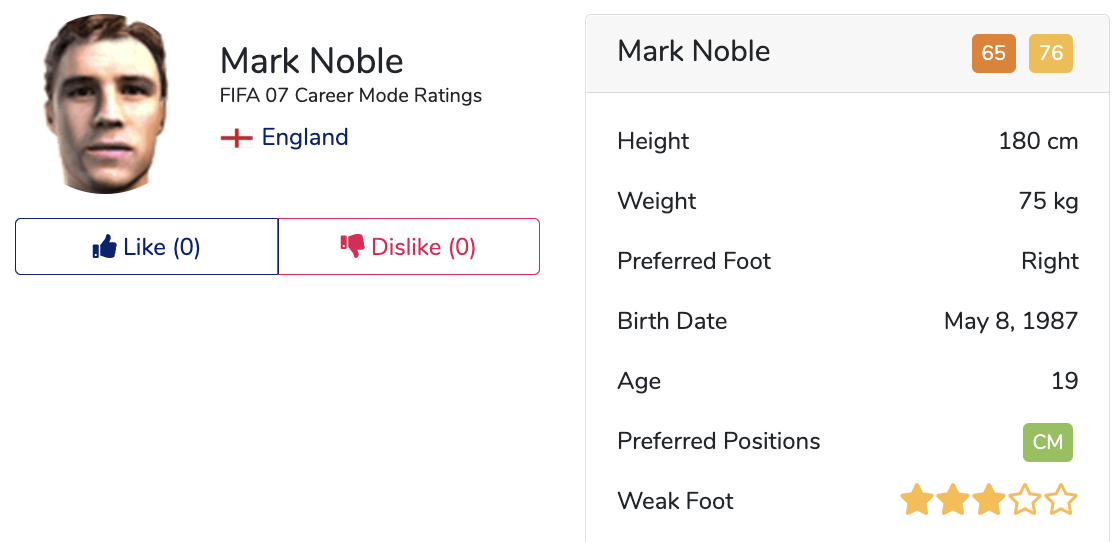Image resolution: width=1120 pixels, height=542 pixels.
Task: Select the green CM position badge
Action: click(x=1048, y=443)
